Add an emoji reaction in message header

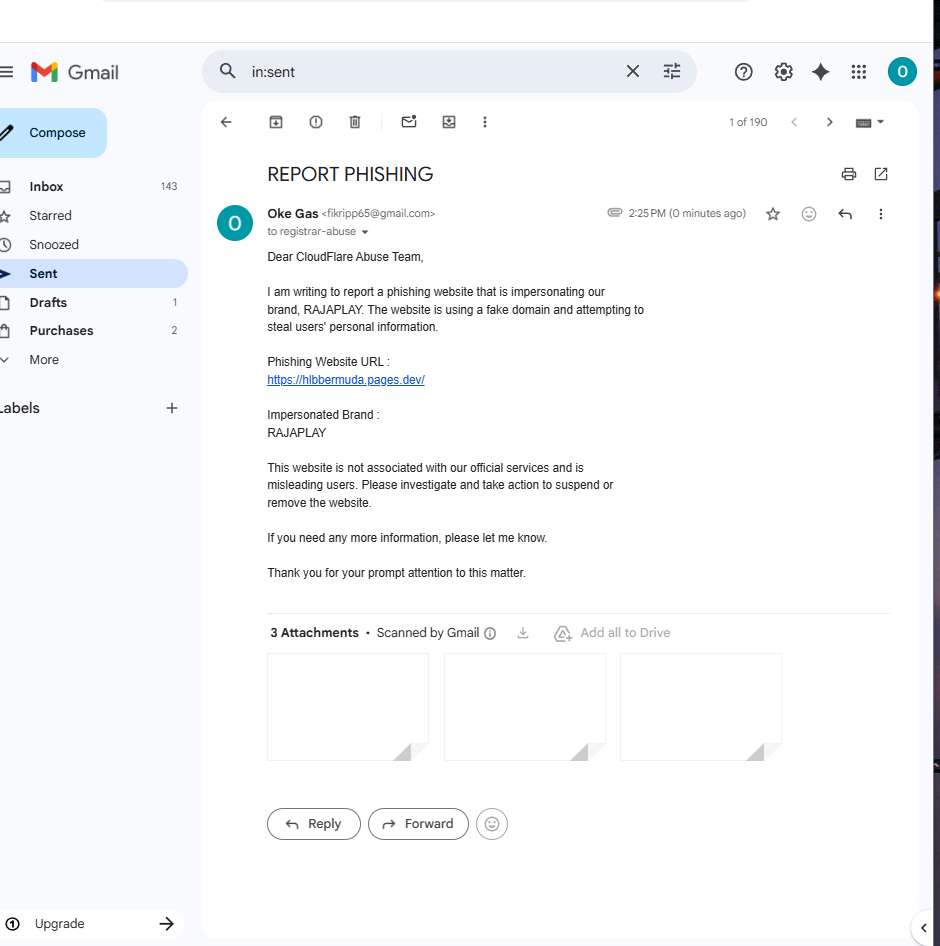pos(809,214)
